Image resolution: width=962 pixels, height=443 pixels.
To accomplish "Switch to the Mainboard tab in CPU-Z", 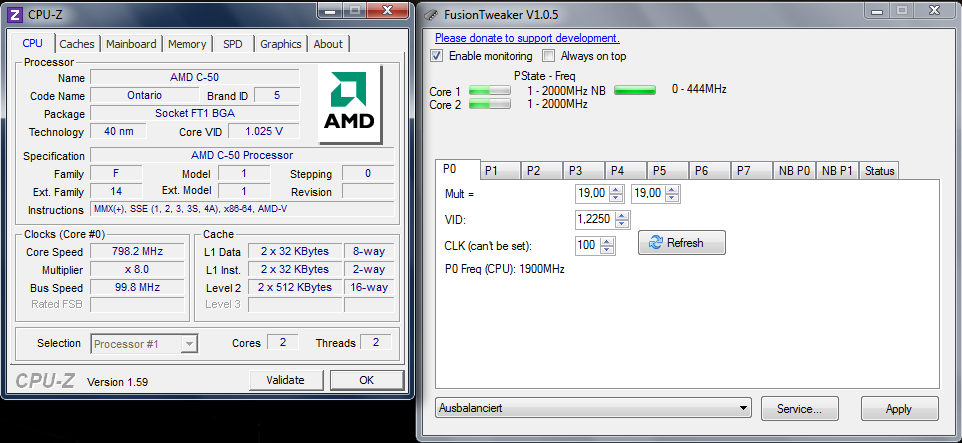I will click(x=131, y=44).
